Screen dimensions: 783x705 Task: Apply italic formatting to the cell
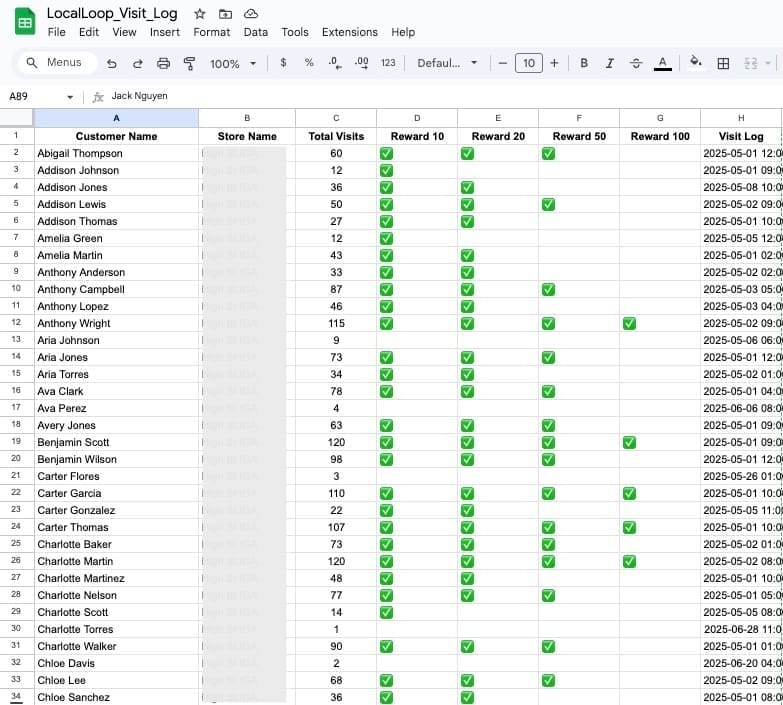609,63
